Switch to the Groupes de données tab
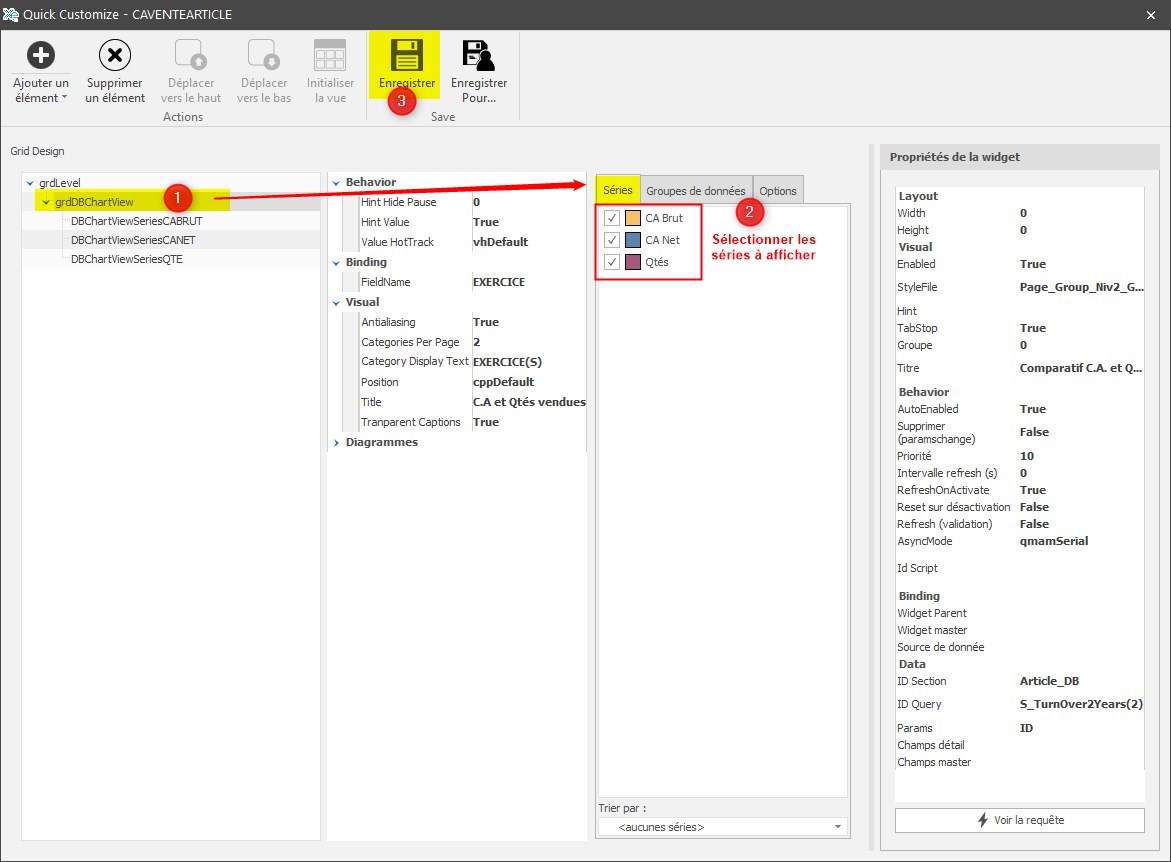This screenshot has height=862, width=1171. pos(695,191)
